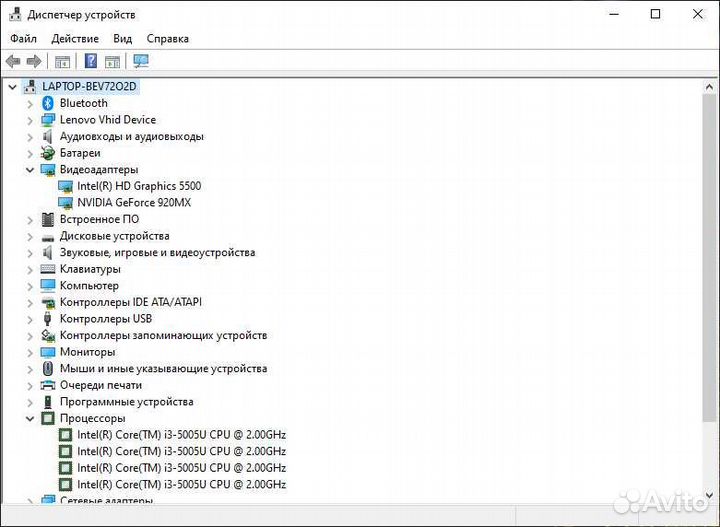The image size is (720, 527).
Task: Click the Дисковые устройства drive icon
Action: click(48, 237)
